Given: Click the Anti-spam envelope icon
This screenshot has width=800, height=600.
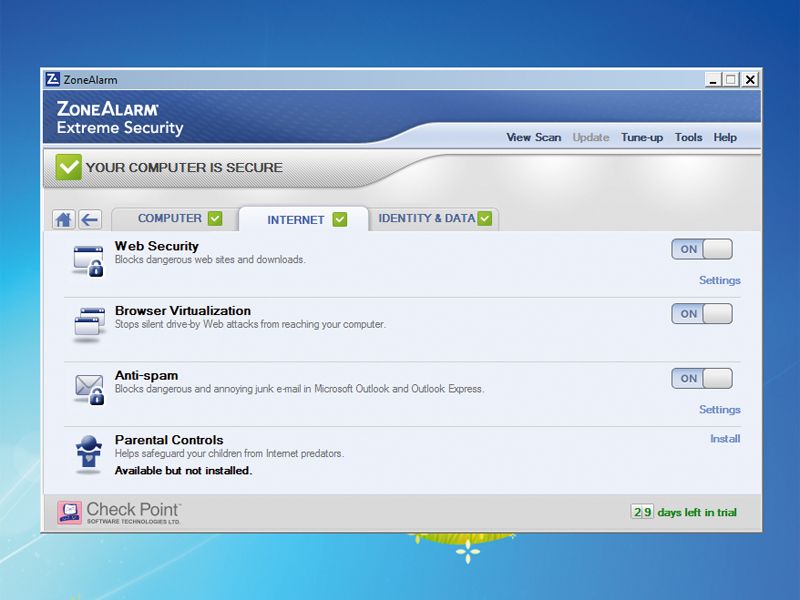Looking at the screenshot, I should 89,390.
